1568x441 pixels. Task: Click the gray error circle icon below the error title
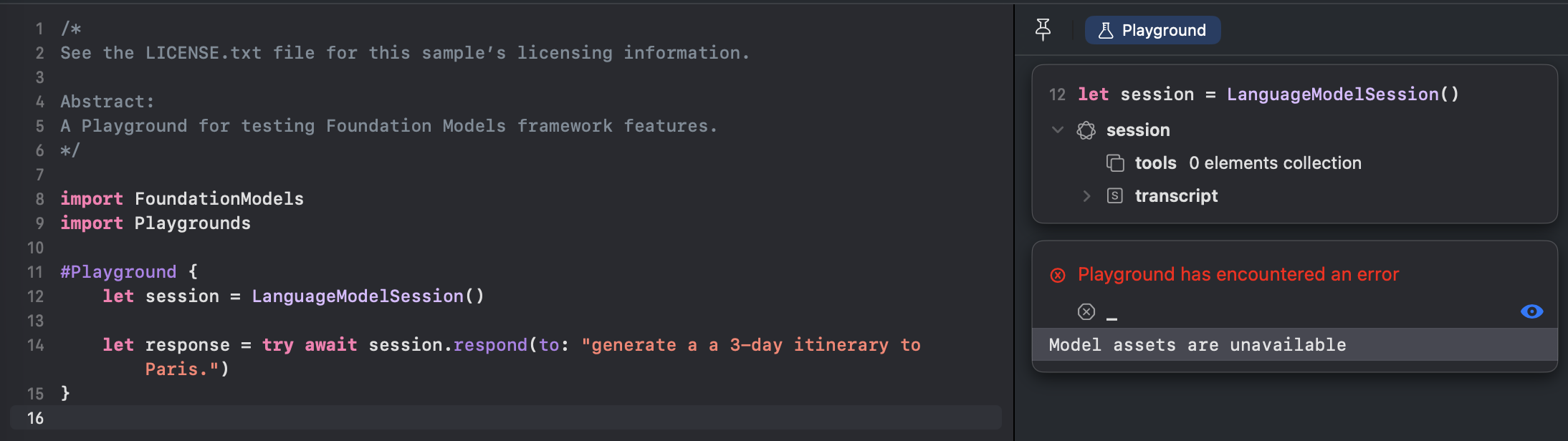[1086, 311]
